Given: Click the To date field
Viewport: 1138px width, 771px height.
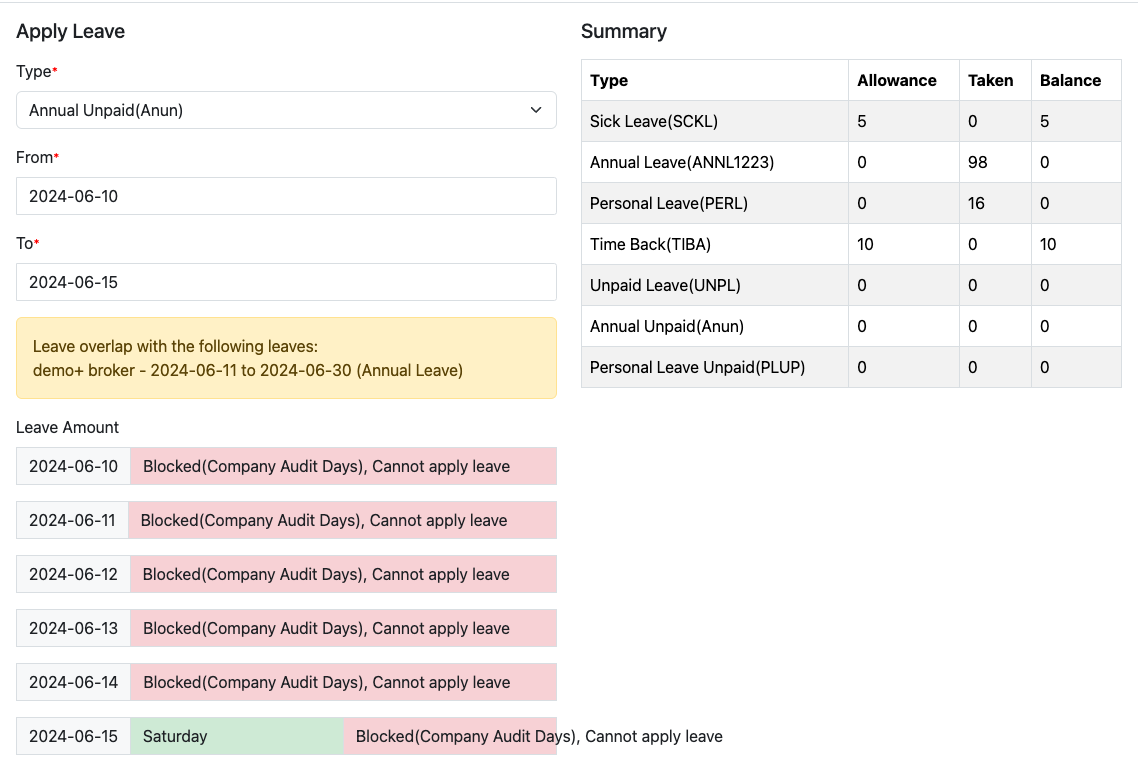Looking at the screenshot, I should [286, 282].
